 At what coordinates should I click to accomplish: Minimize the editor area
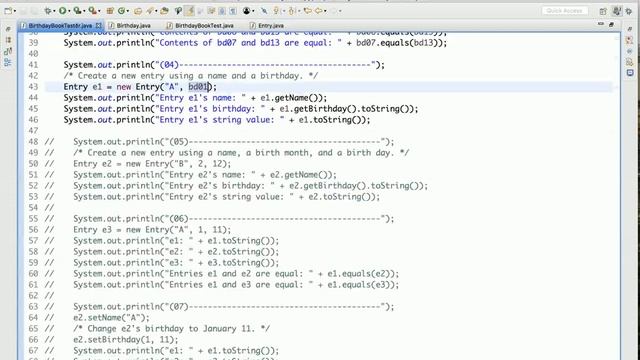pyautogui.click(x=600, y=24)
